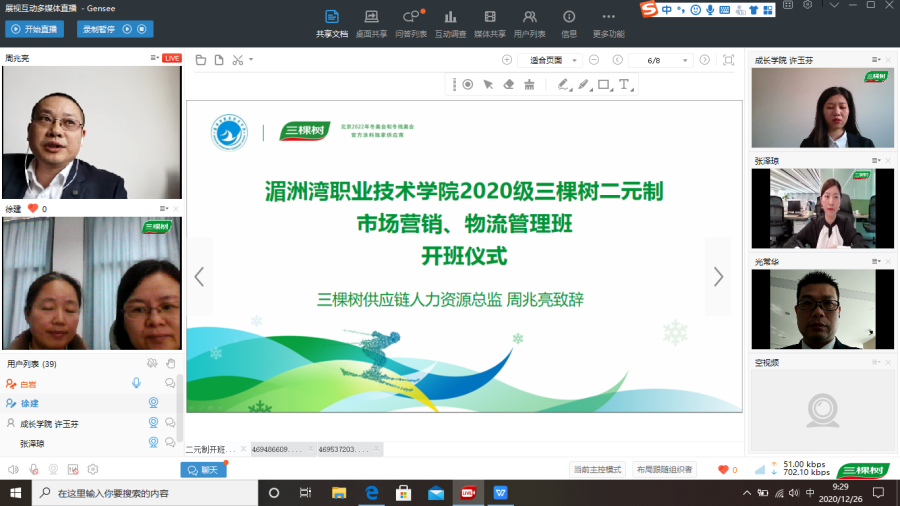Open the 适合页面 zoom dropdown

[x=575, y=60]
